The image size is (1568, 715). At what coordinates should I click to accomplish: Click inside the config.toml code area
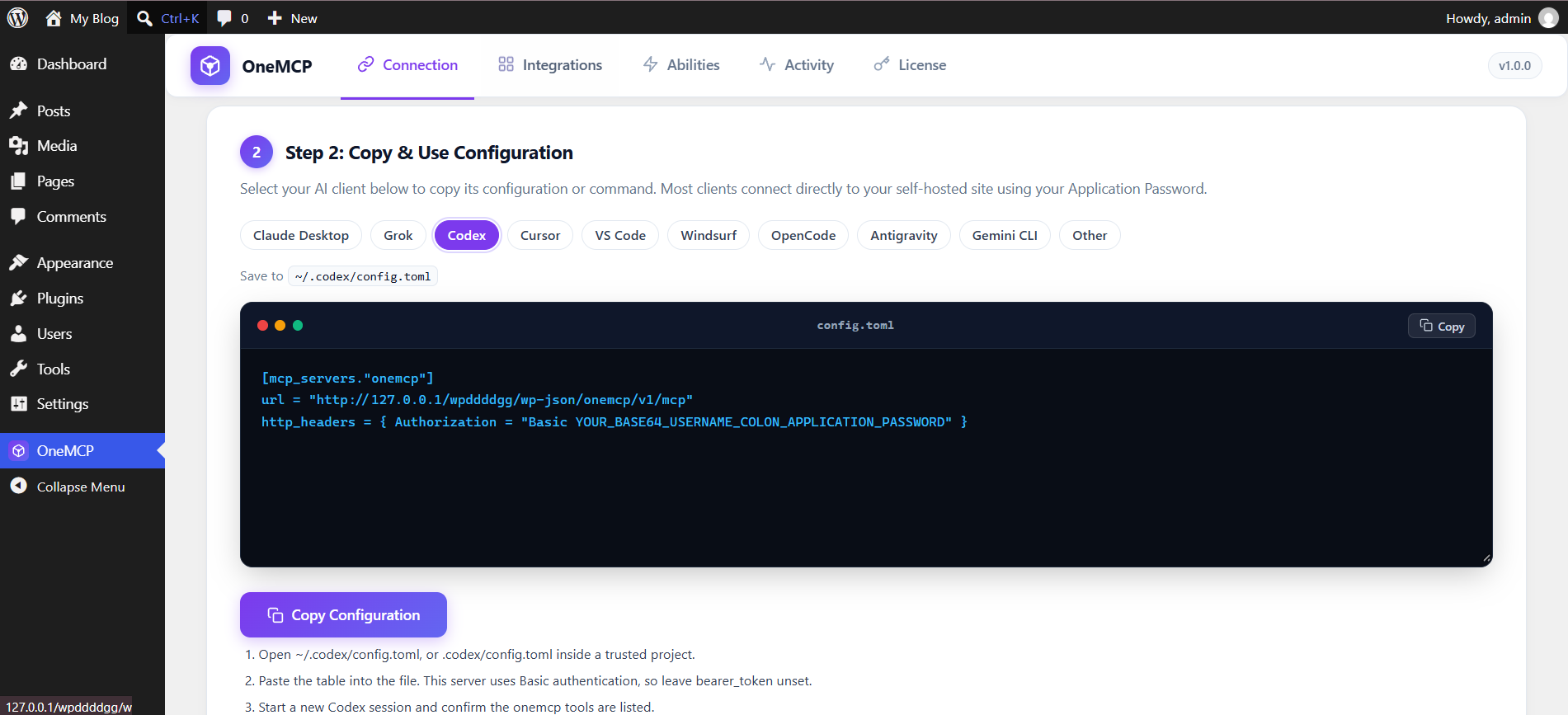click(866, 457)
